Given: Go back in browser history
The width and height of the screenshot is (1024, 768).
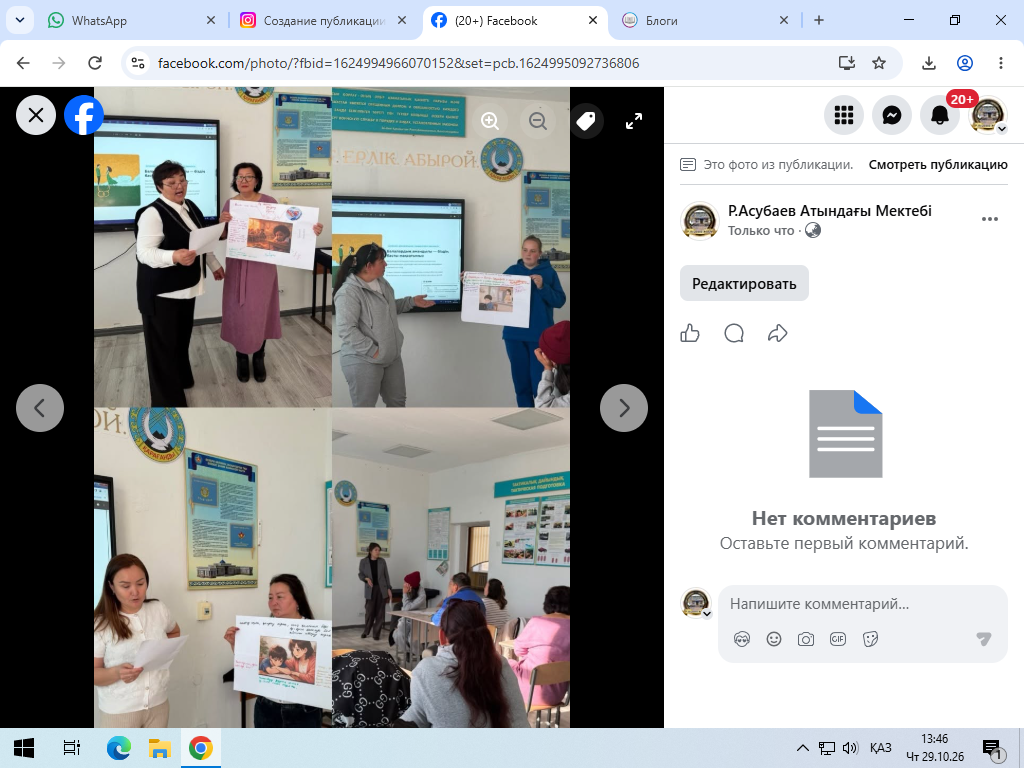Looking at the screenshot, I should [24, 63].
